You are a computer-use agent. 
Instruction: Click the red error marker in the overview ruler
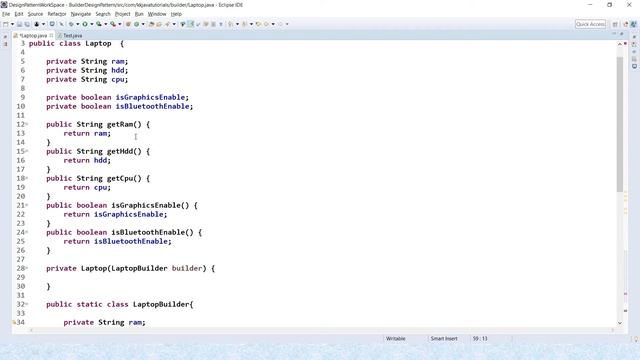coord(625,44)
